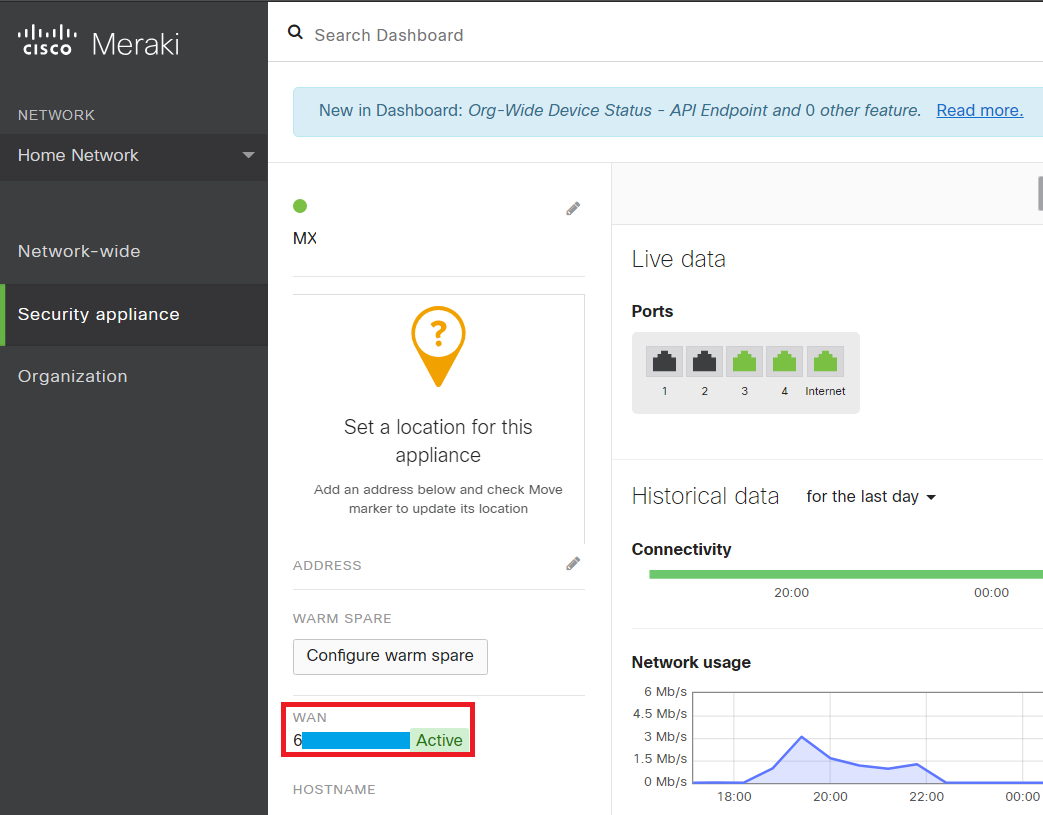This screenshot has height=815, width=1043.
Task: Click the pencil icon next to MX name
Action: pos(573,208)
